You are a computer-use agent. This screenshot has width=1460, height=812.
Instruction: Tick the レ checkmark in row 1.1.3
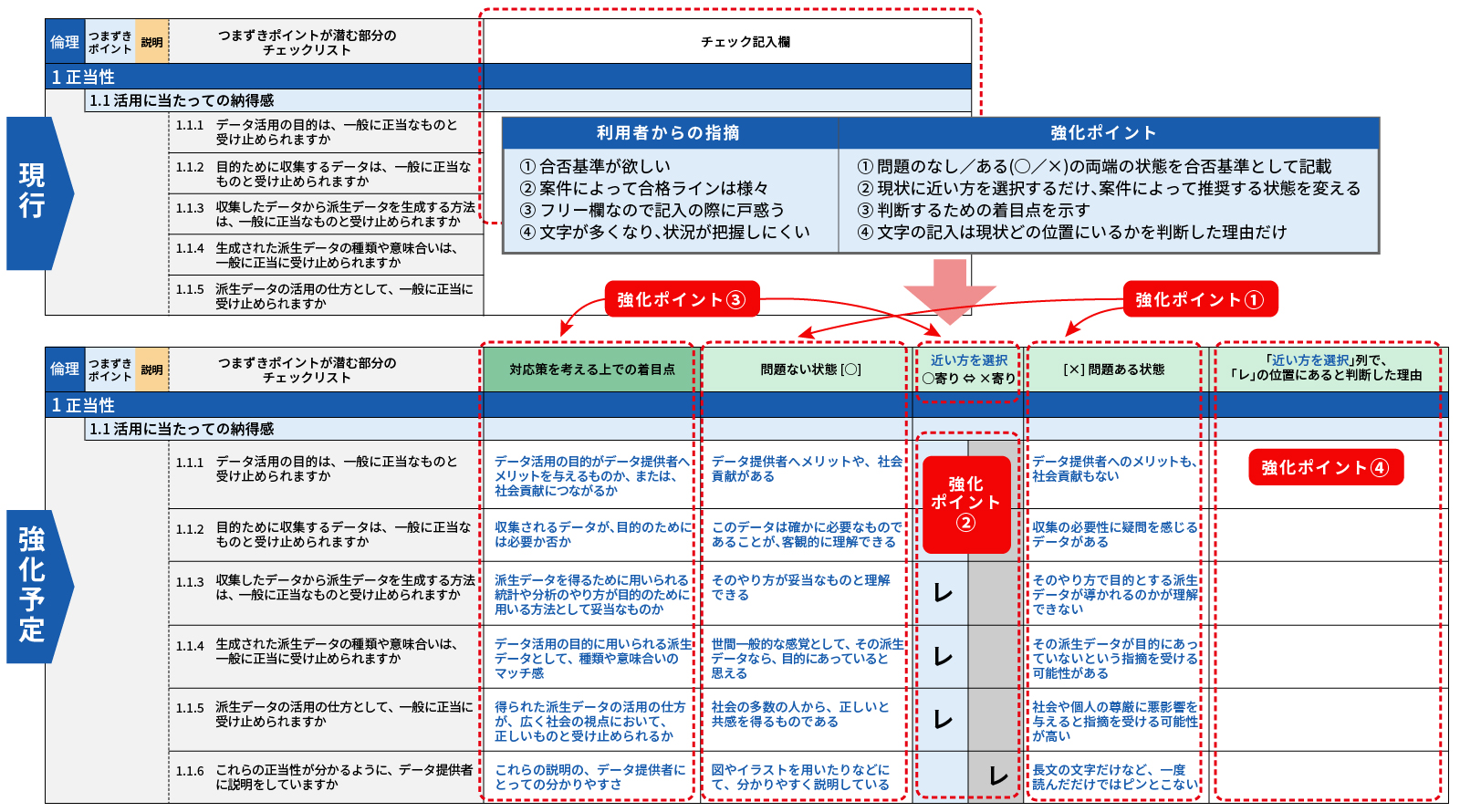click(944, 593)
